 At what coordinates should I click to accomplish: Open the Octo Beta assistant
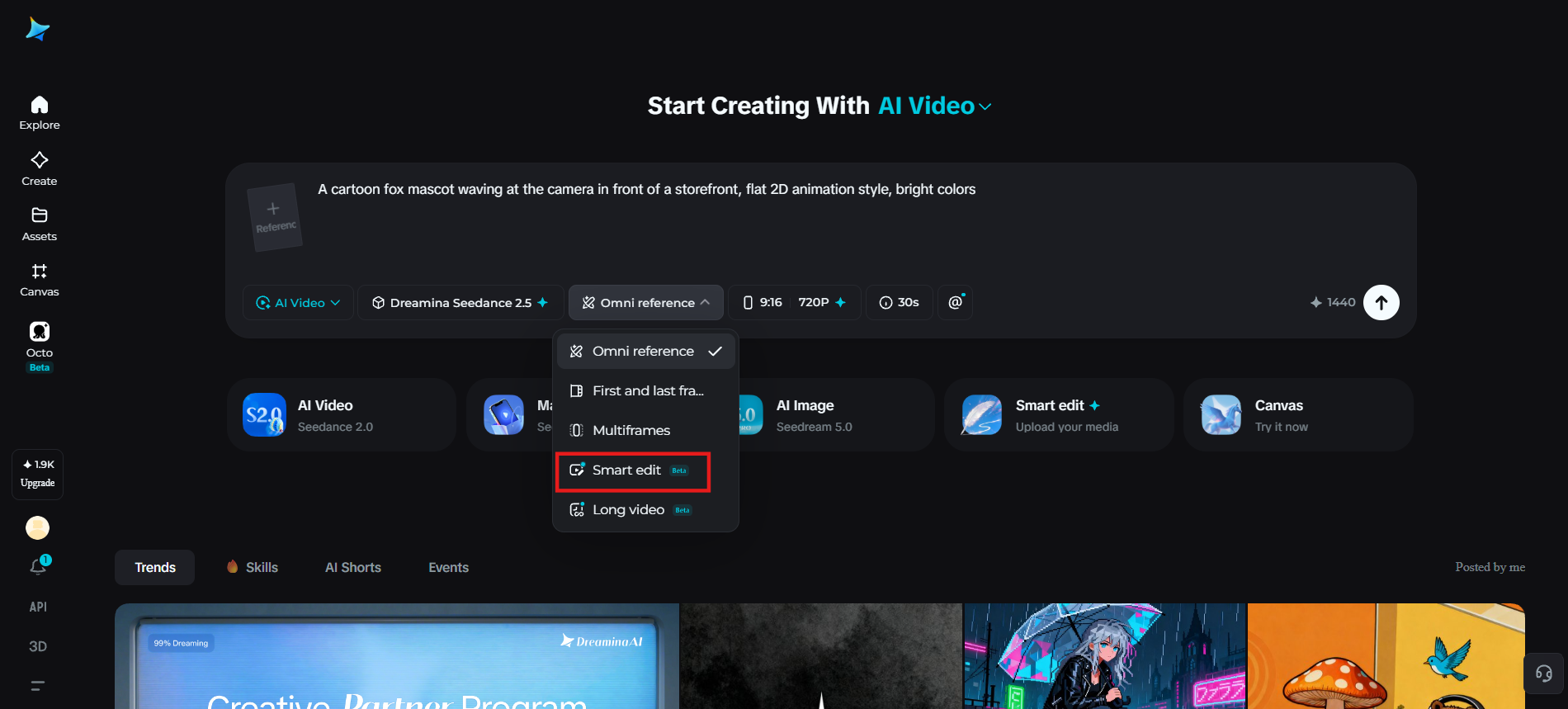40,347
